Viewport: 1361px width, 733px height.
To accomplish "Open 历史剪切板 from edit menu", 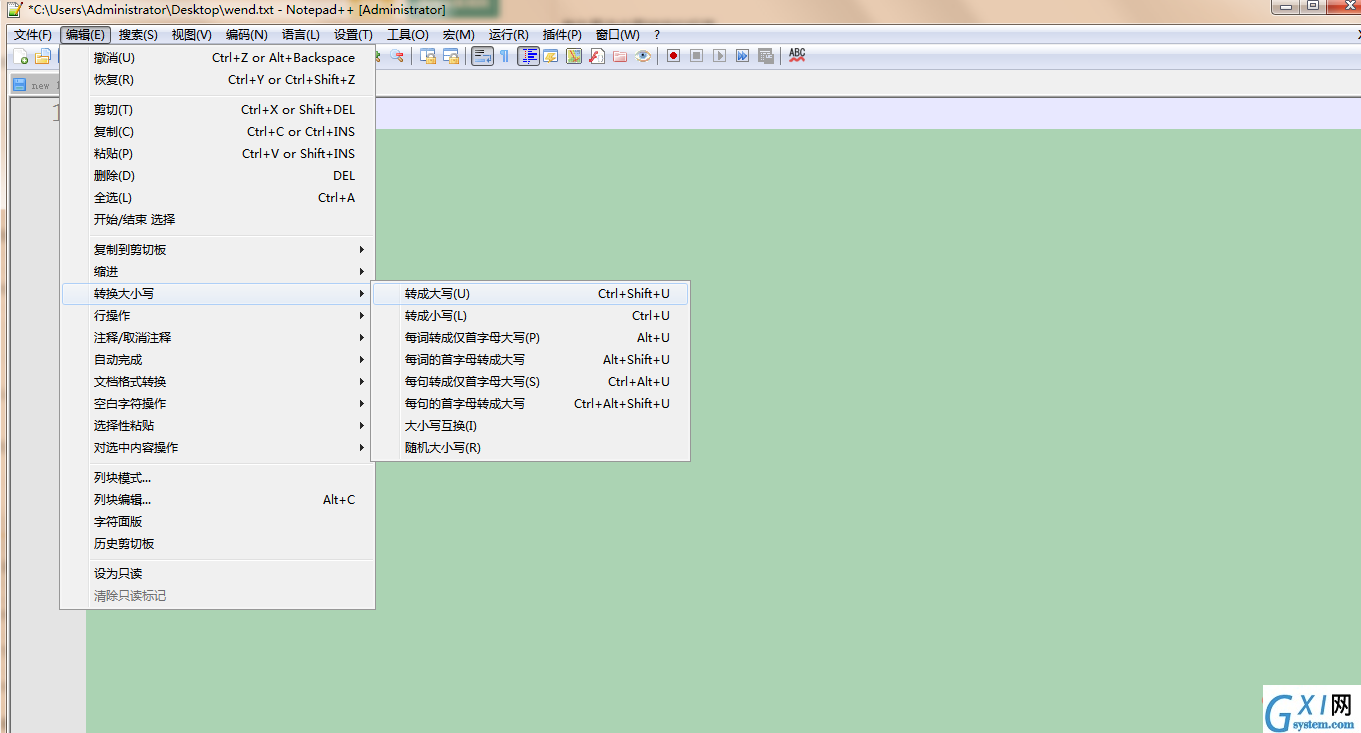I will click(217, 544).
